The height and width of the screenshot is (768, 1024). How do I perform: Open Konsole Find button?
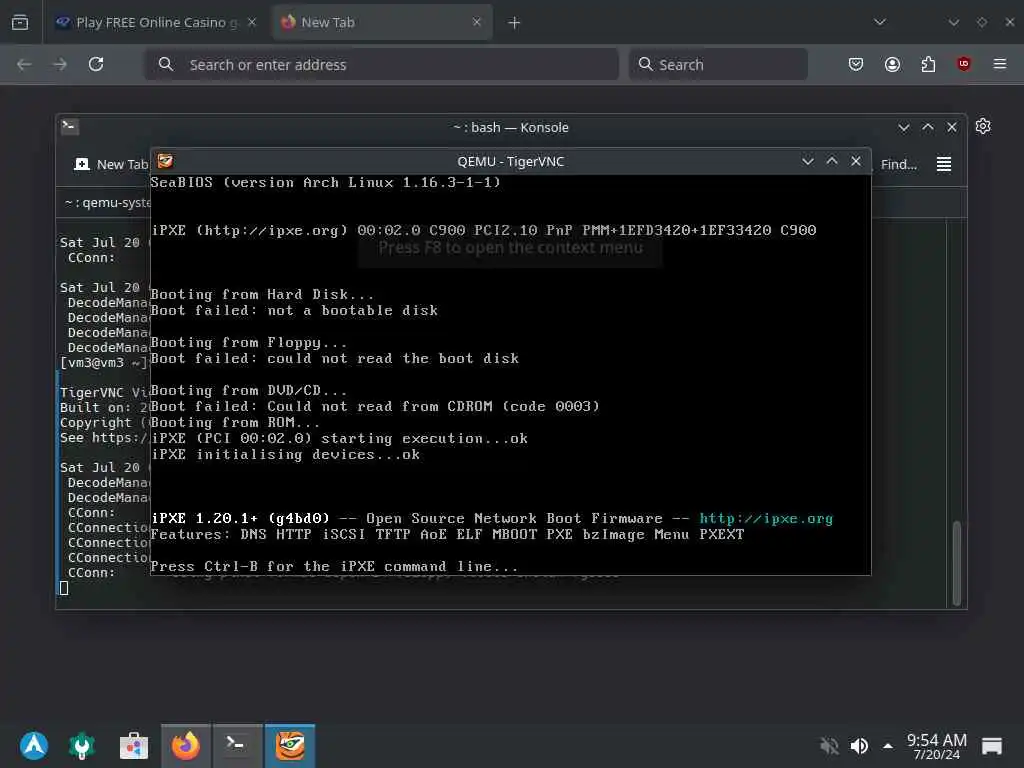(899, 165)
